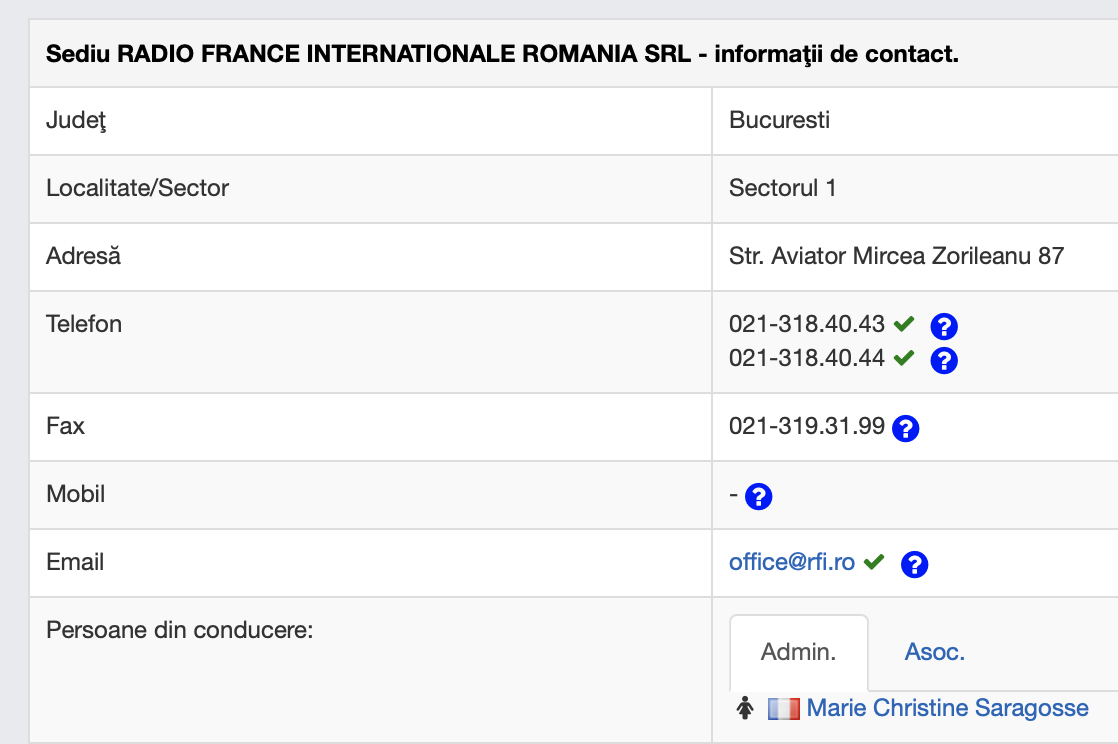The width and height of the screenshot is (1118, 744).
Task: Click green checkmark beside 021-318.40.43
Action: pos(904,324)
